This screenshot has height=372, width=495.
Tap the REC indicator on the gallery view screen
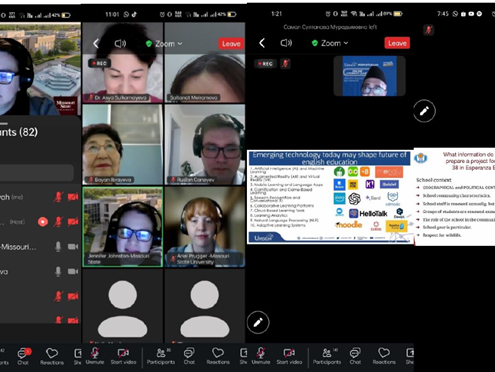(99, 63)
